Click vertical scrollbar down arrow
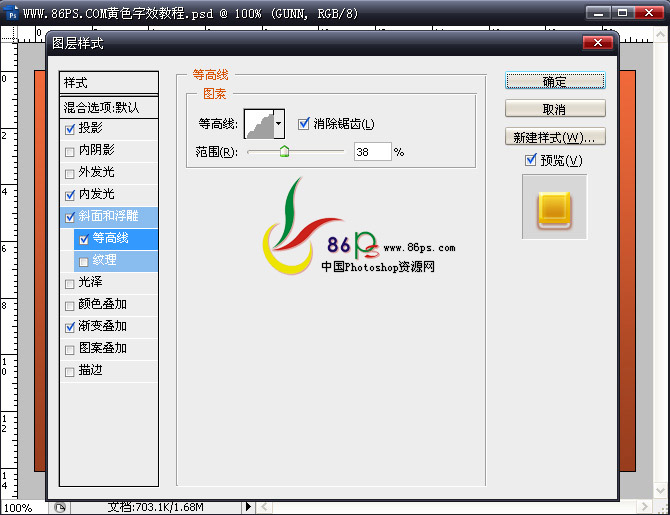 click(x=661, y=490)
